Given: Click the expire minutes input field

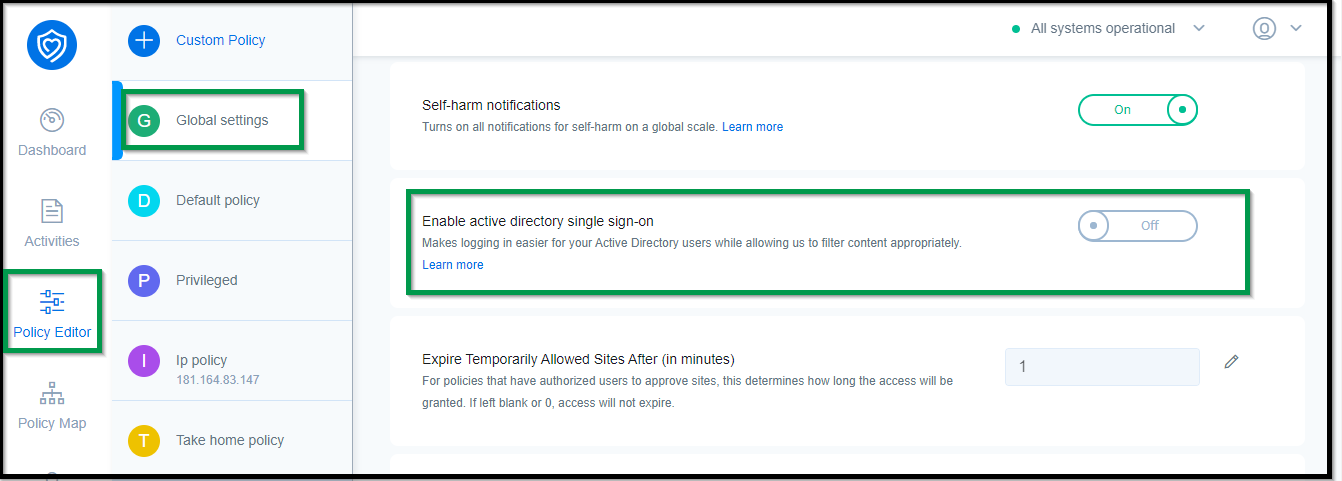Looking at the screenshot, I should click(1102, 367).
